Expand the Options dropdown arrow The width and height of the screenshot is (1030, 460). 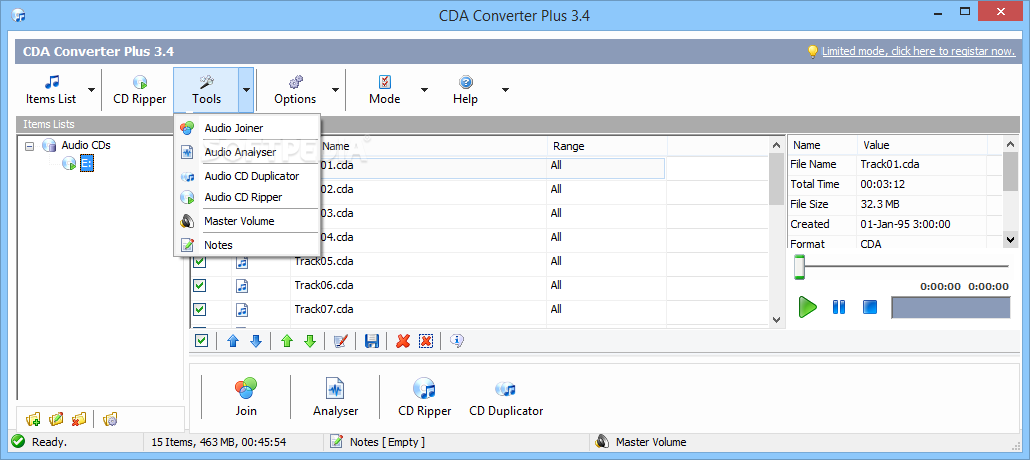[x=335, y=90]
